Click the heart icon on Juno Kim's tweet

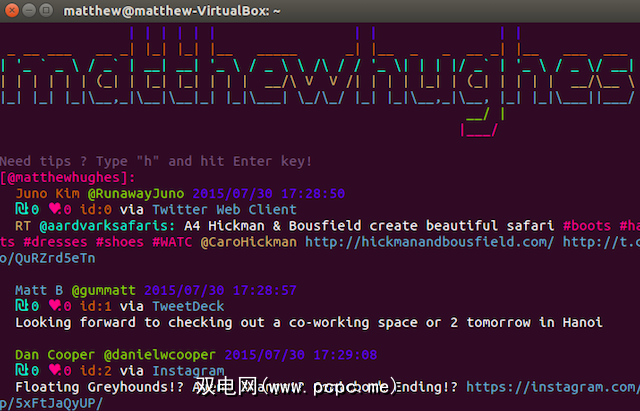[55, 209]
